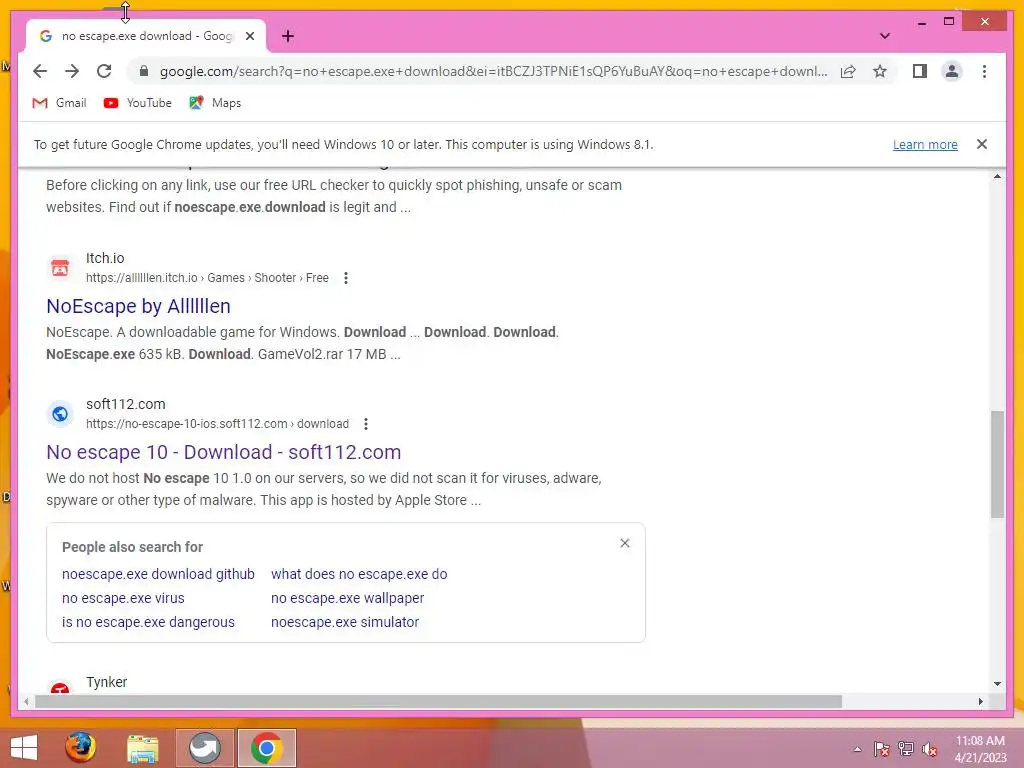The height and width of the screenshot is (768, 1024).
Task: Open Chrome's three-dot menu
Action: click(984, 71)
